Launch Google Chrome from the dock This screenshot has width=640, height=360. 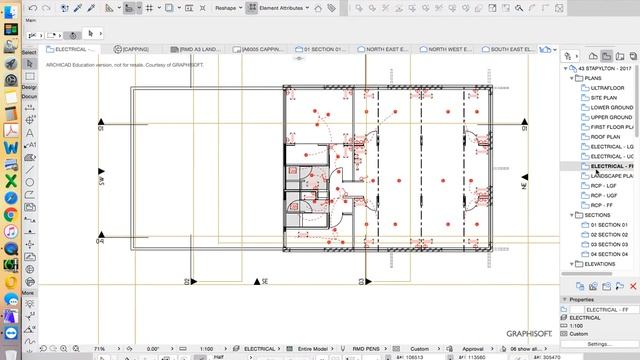pos(11,215)
